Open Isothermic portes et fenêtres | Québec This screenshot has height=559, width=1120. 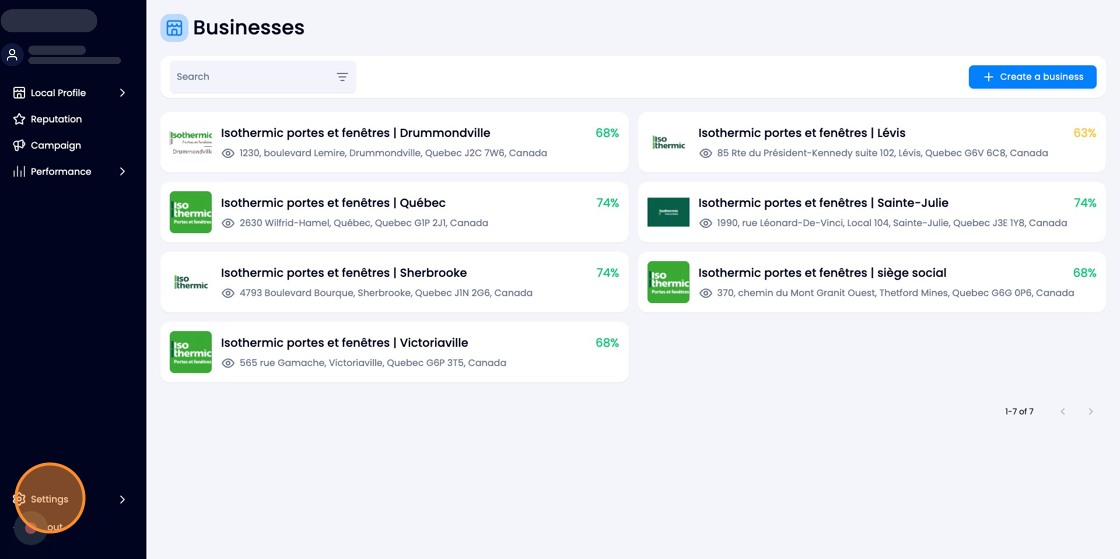pyautogui.click(x=334, y=203)
